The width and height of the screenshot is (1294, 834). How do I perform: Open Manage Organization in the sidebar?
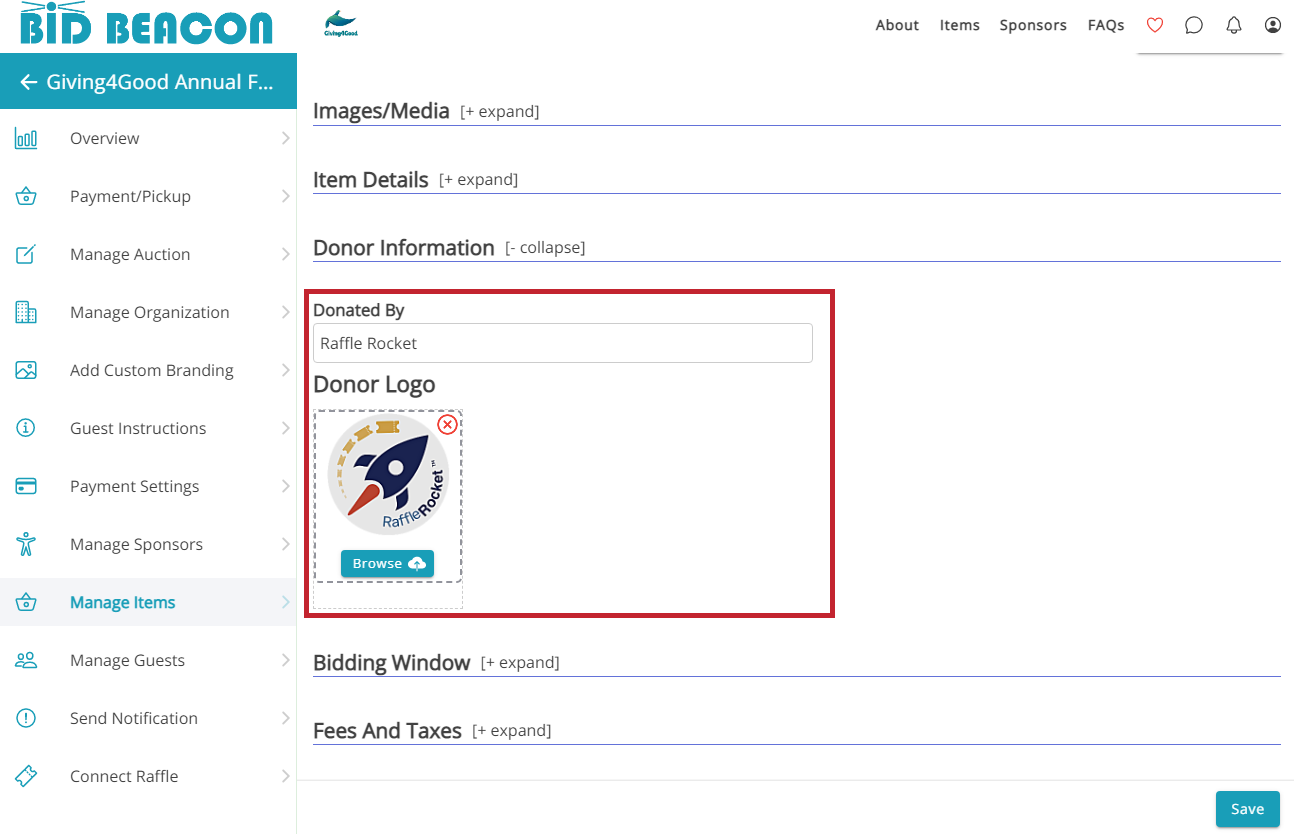[x=148, y=313]
